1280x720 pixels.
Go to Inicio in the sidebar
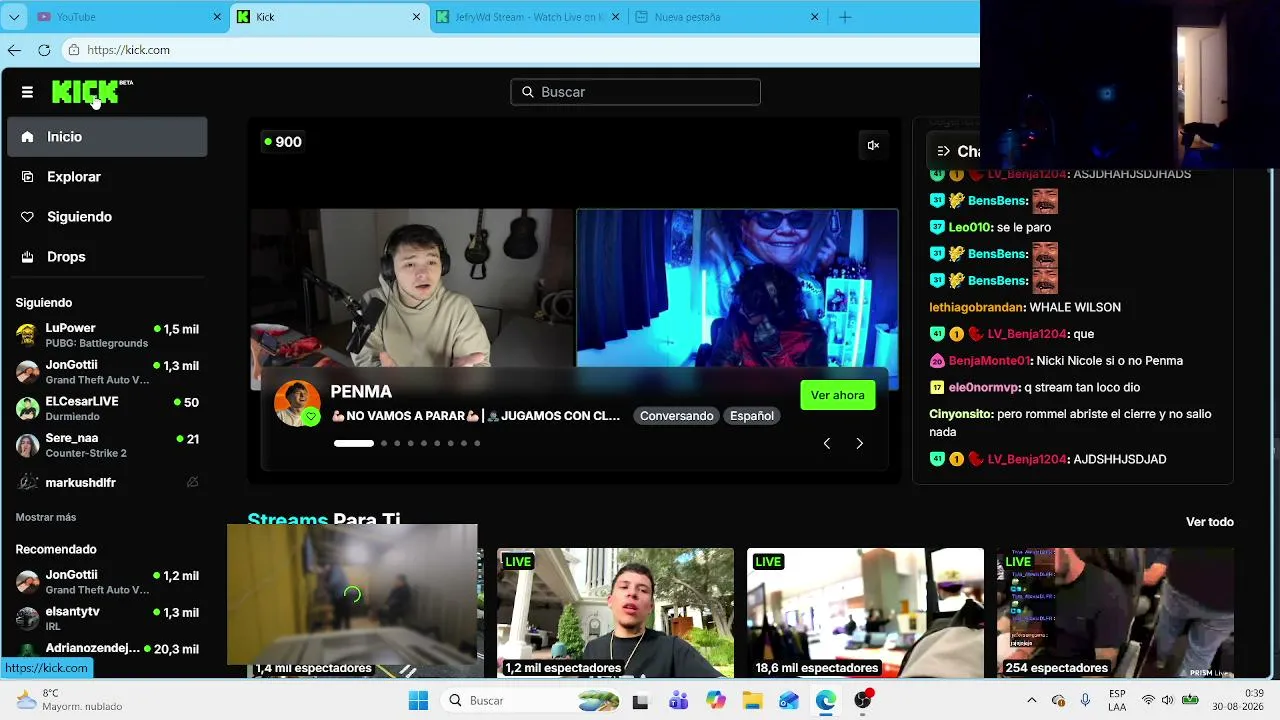(x=107, y=137)
